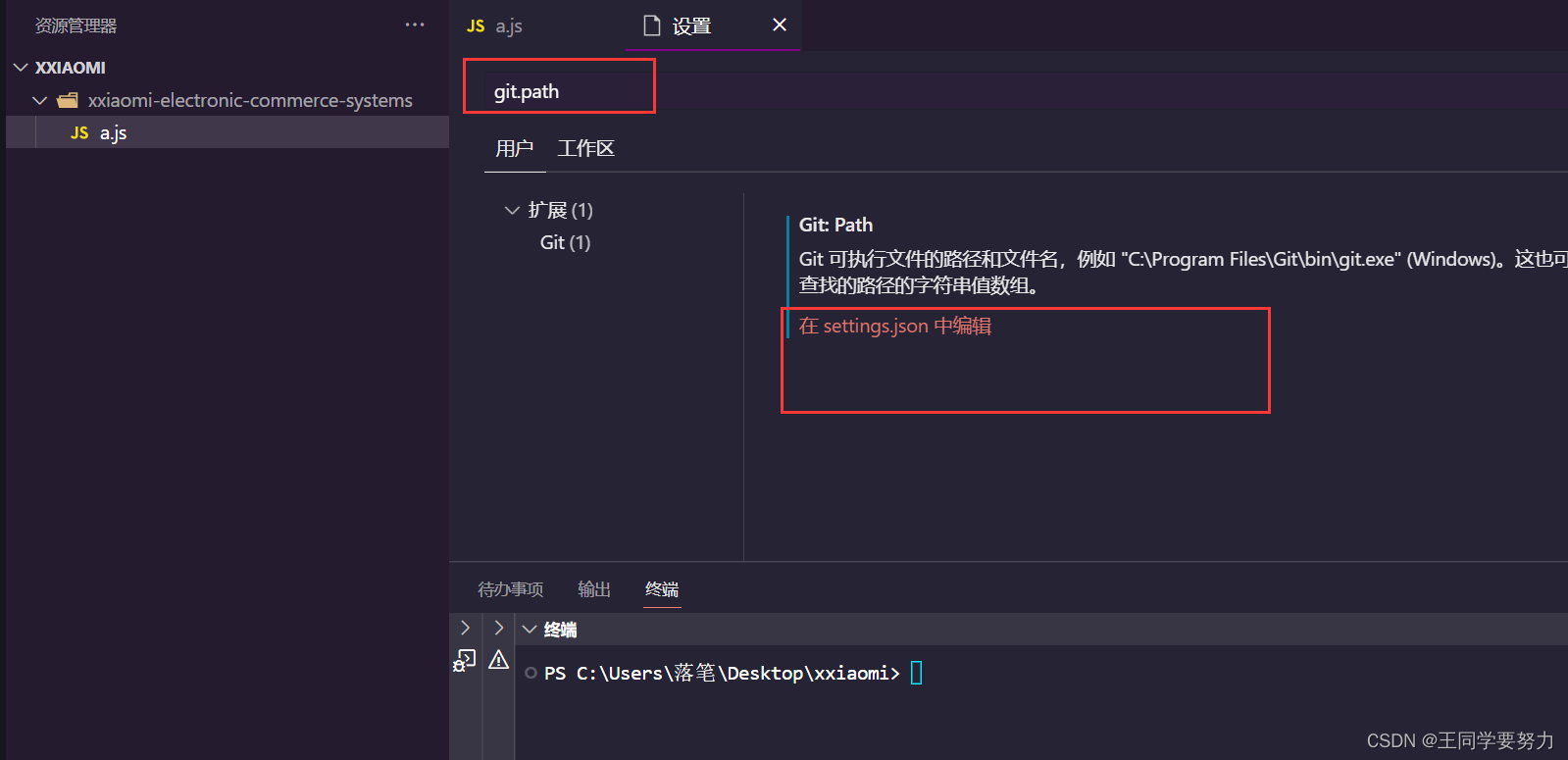Switch to the a.js editor tab
The image size is (1568, 760).
(x=509, y=25)
